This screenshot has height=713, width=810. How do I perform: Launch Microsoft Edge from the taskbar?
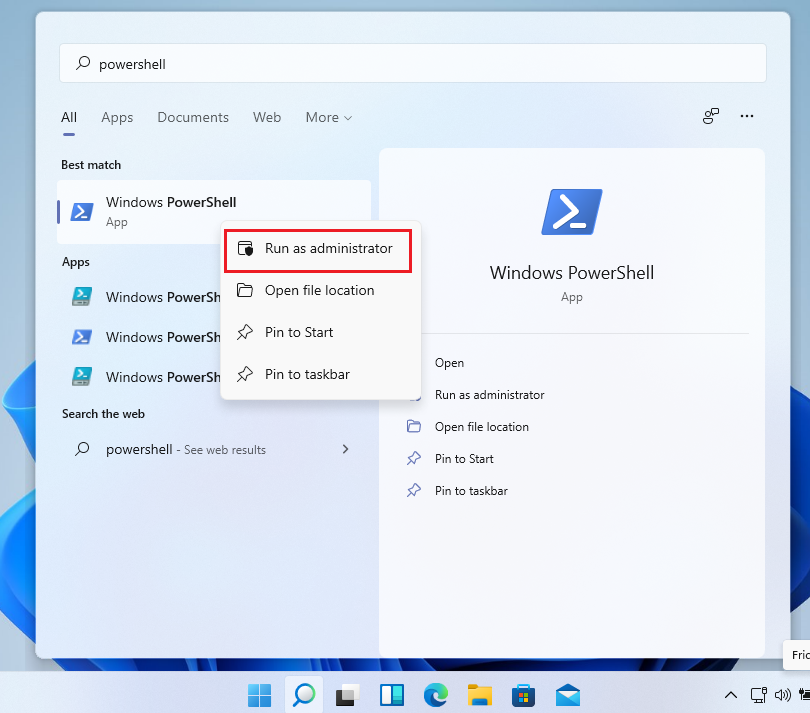[436, 694]
